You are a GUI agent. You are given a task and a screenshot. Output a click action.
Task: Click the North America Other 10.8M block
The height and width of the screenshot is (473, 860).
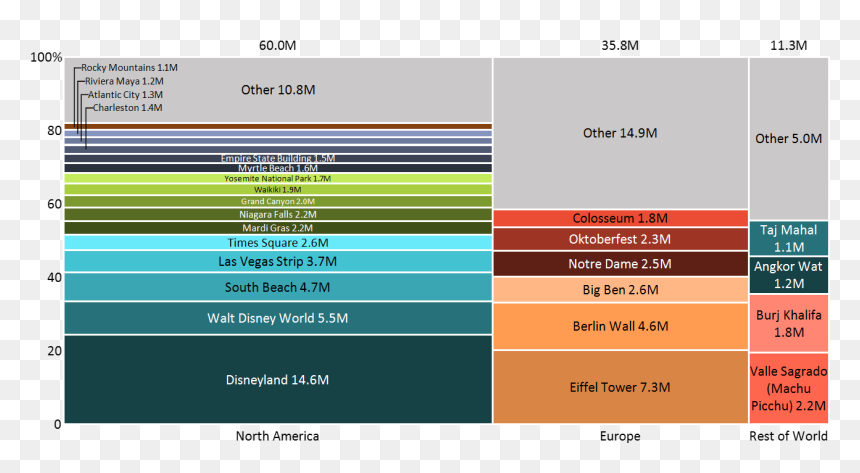coord(278,90)
